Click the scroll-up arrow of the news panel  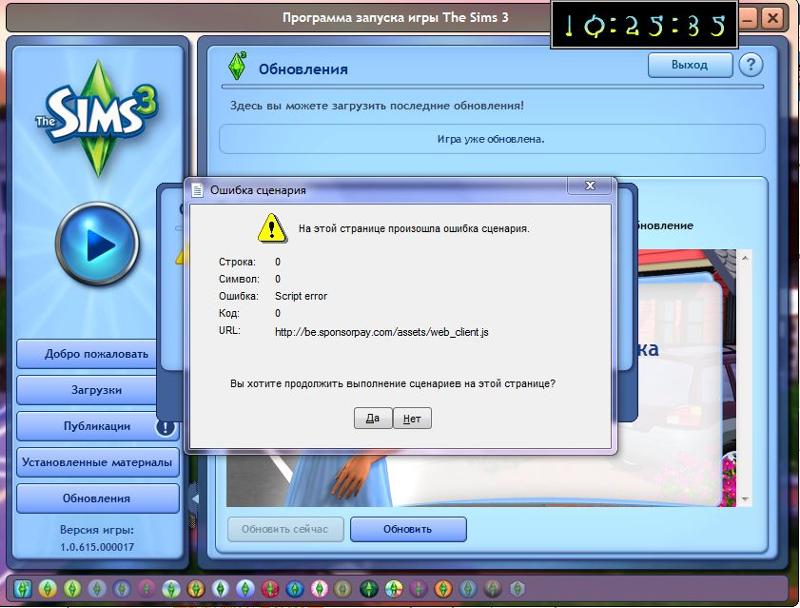click(744, 258)
